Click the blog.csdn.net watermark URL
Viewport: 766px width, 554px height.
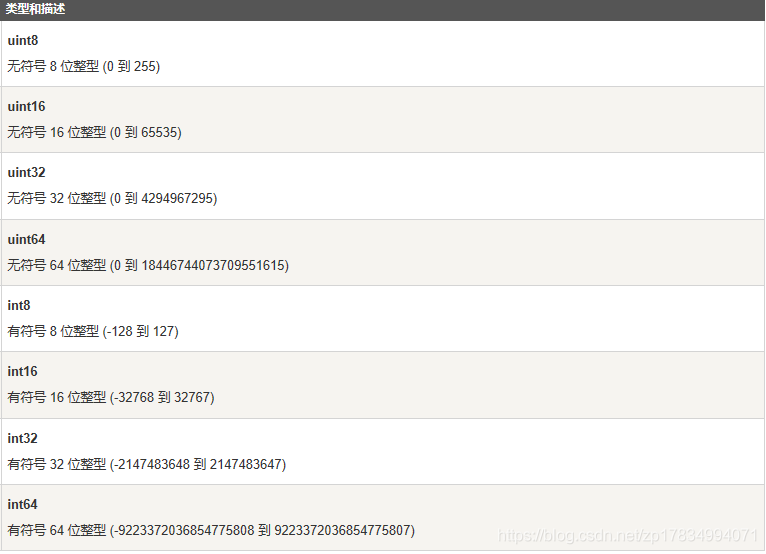tap(628, 536)
